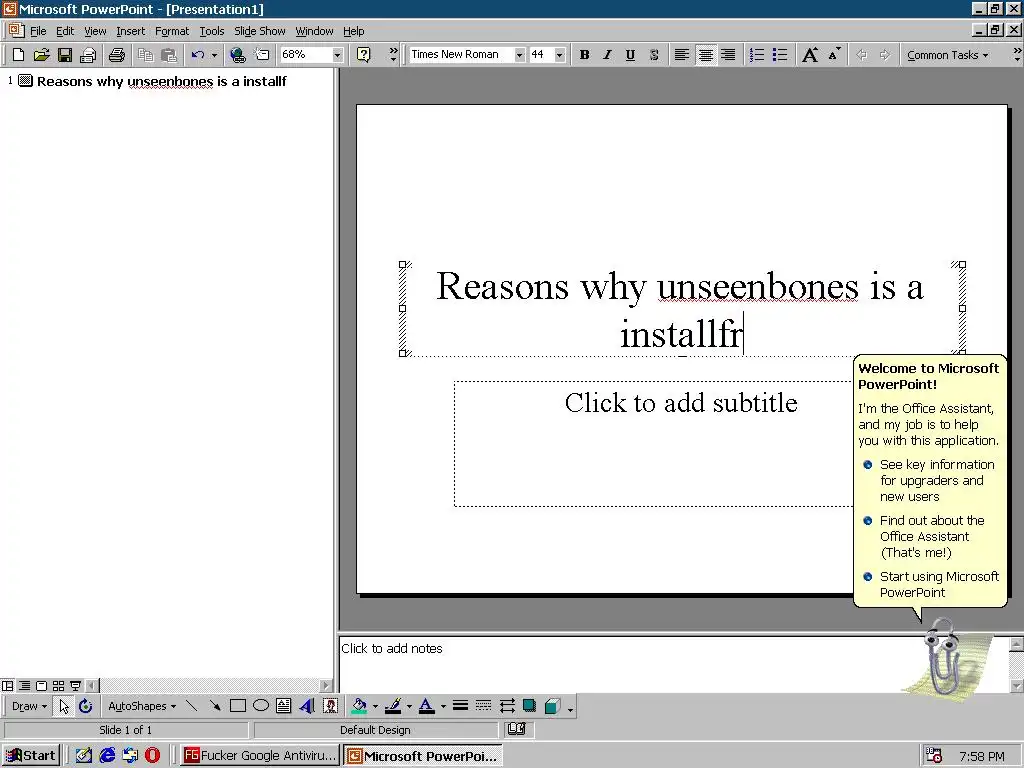Choose the Select Objects arrow tool
Screen dimensions: 1024x768
[x=63, y=706]
